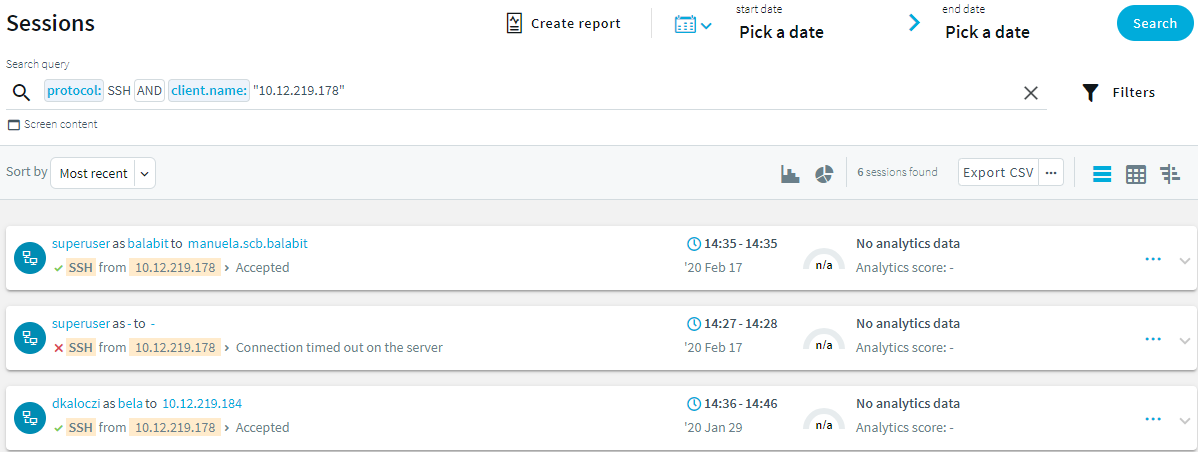Click the bar chart timeline icon
Viewport: 1198px width, 452px height.
tap(790, 174)
